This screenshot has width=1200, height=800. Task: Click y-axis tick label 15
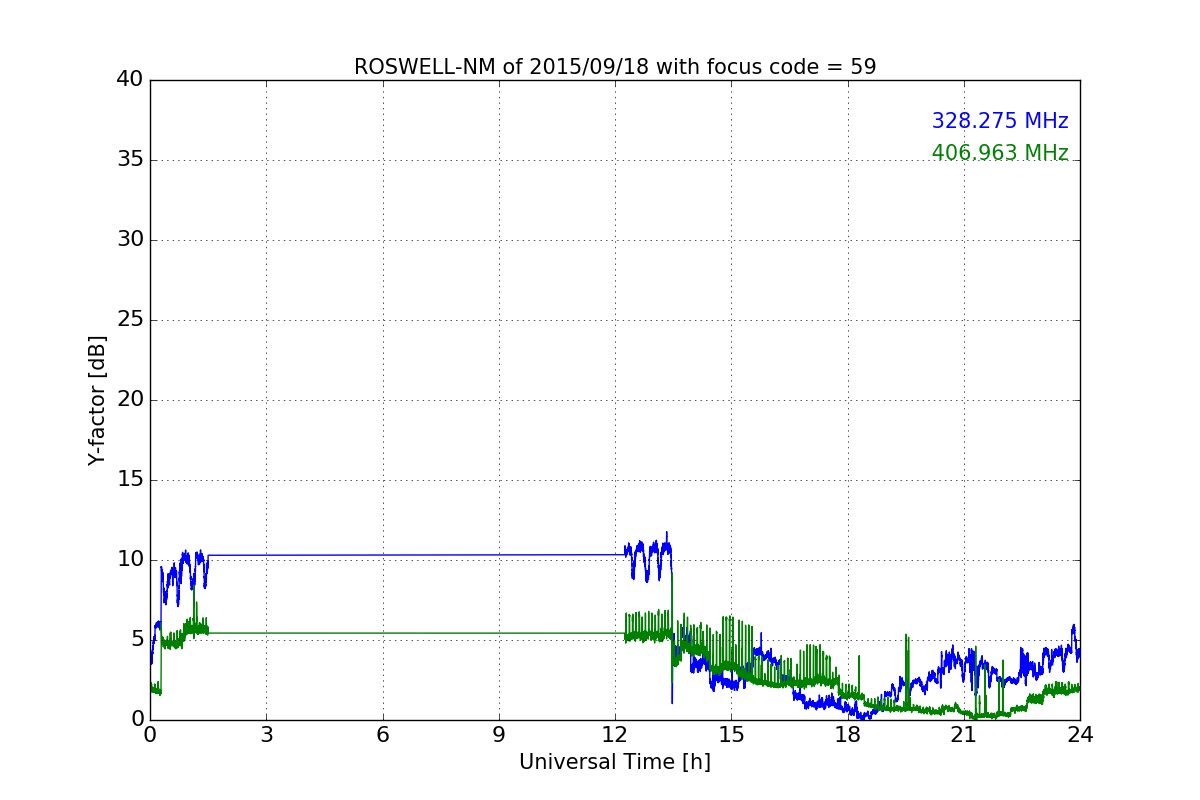pos(130,480)
